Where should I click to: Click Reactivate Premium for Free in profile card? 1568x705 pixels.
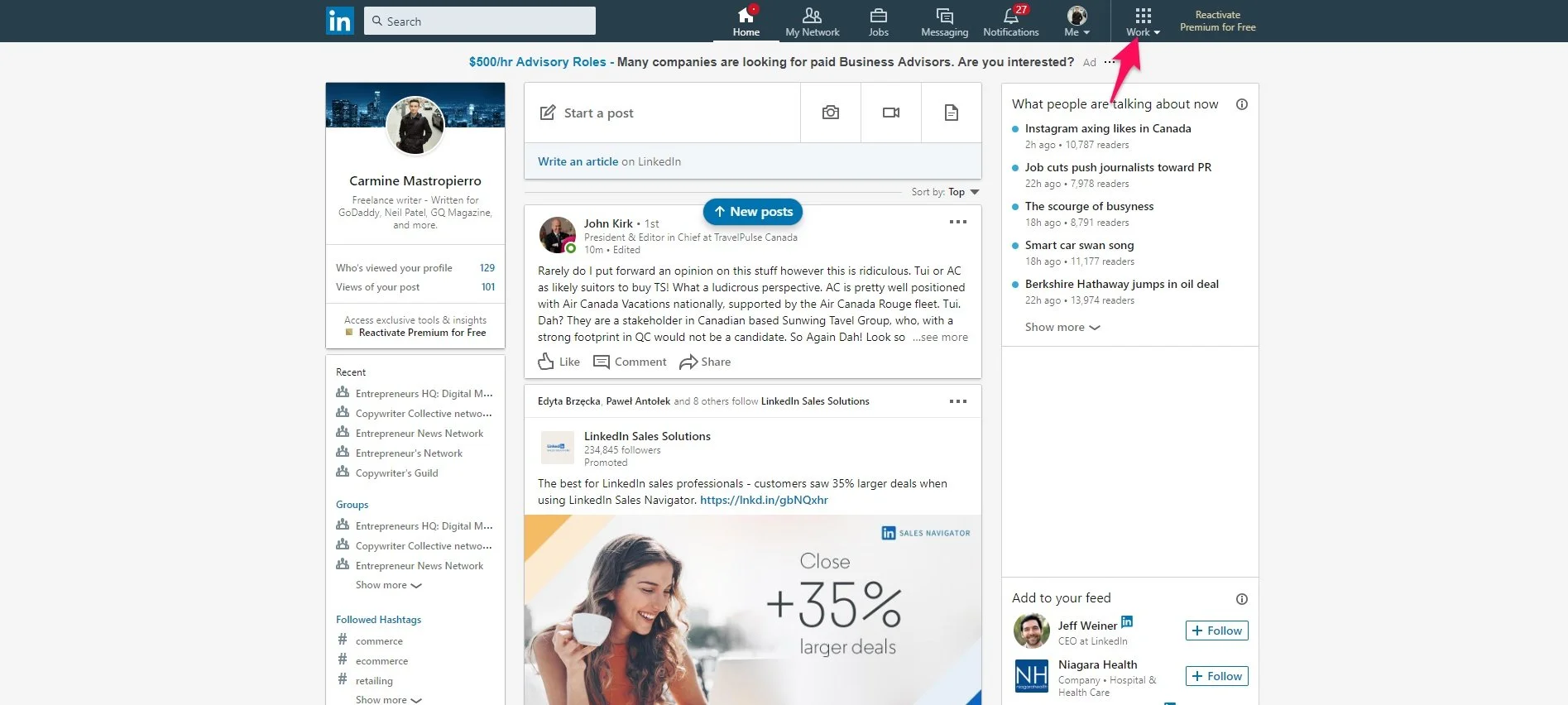(x=422, y=333)
